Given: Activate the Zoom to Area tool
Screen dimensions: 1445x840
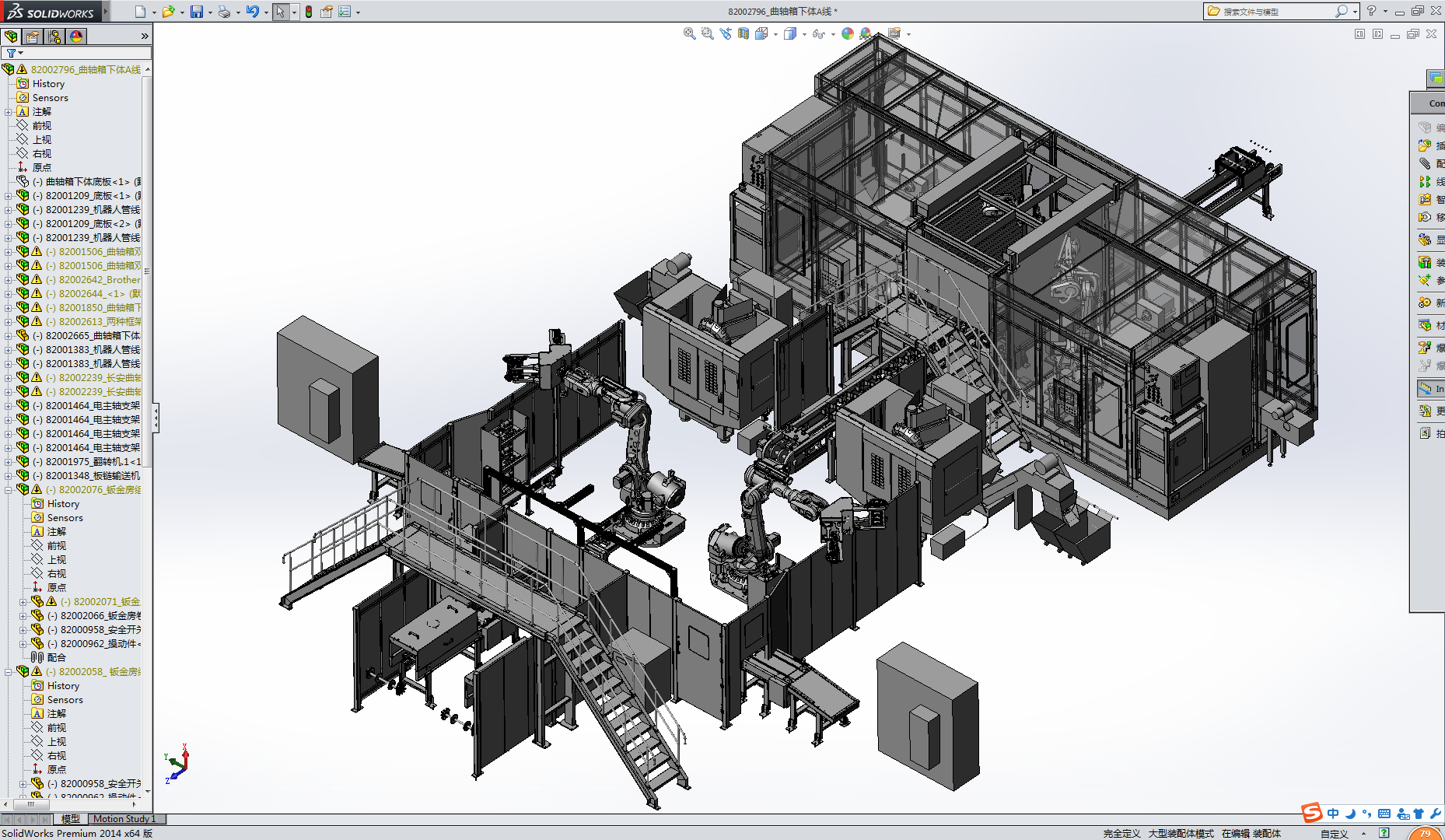Looking at the screenshot, I should click(707, 33).
